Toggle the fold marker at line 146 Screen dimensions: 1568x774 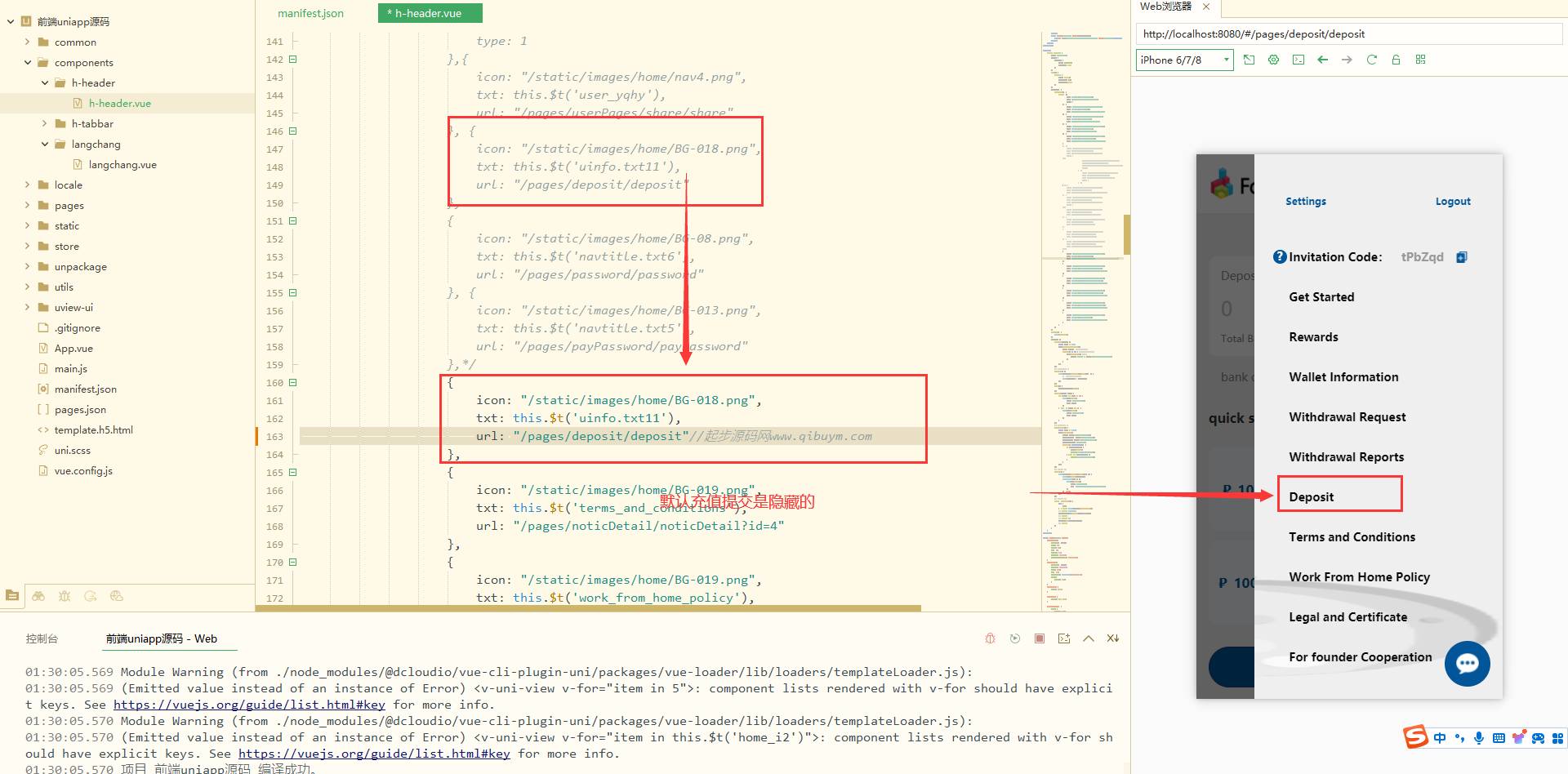[292, 131]
